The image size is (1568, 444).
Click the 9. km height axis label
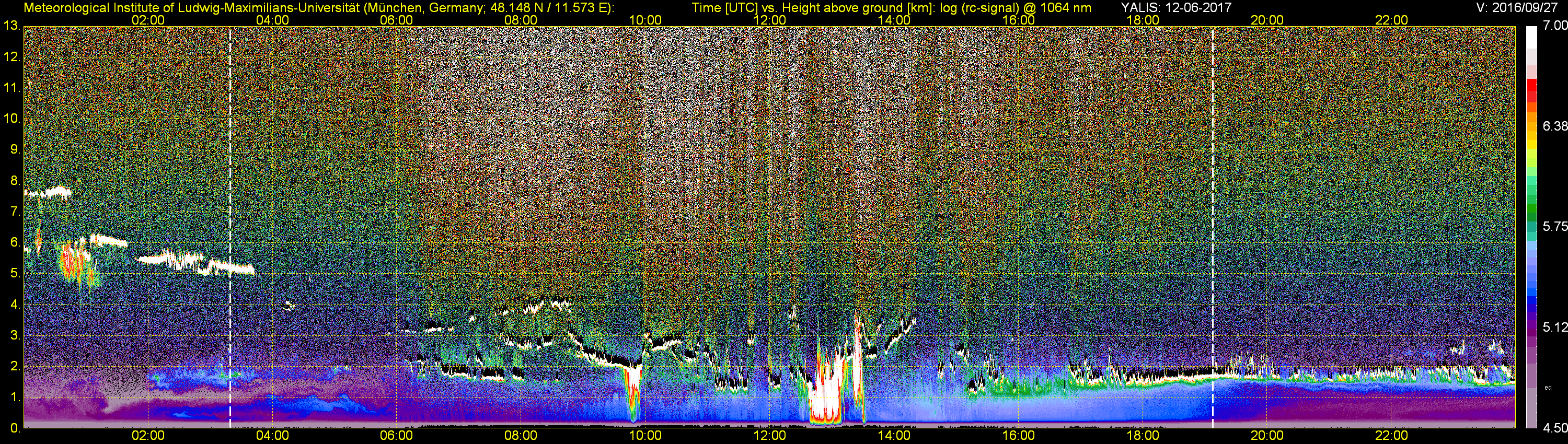click(15, 149)
